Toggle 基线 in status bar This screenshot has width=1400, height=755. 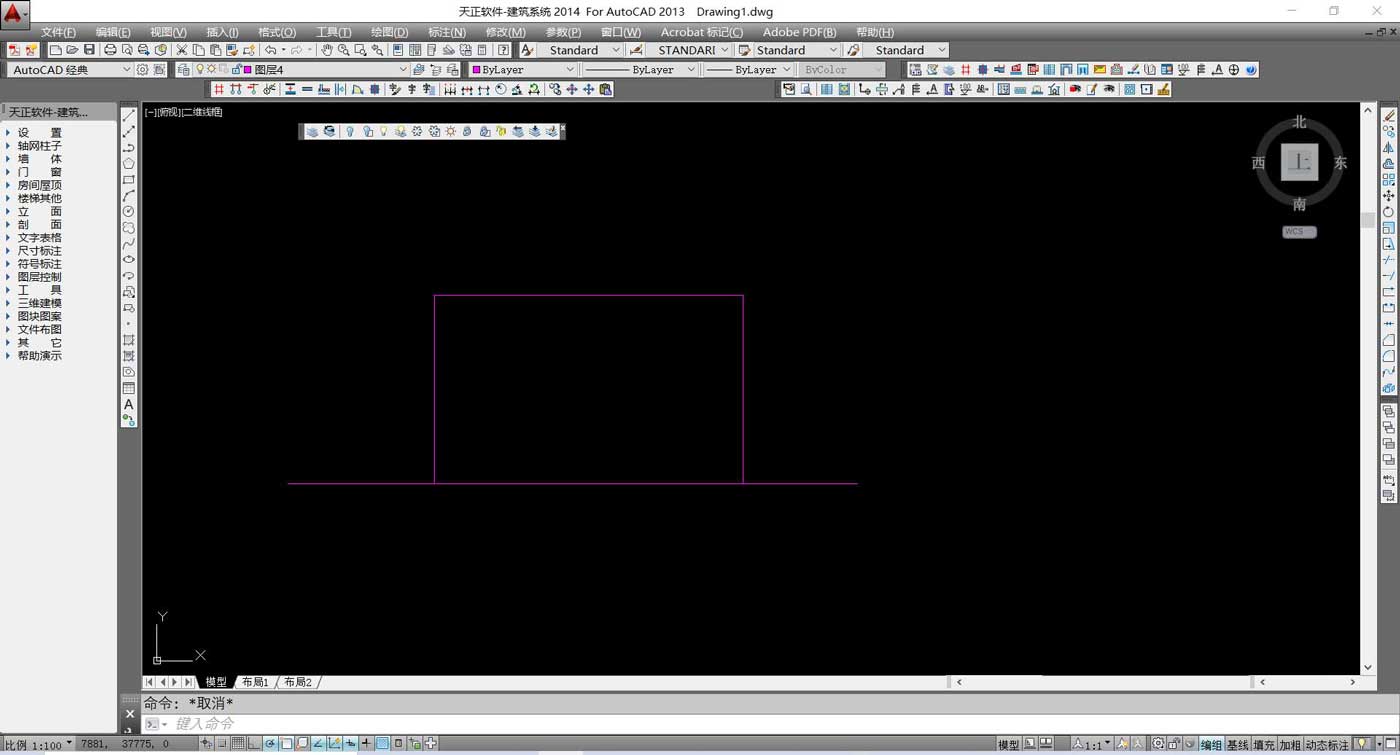tap(1238, 745)
